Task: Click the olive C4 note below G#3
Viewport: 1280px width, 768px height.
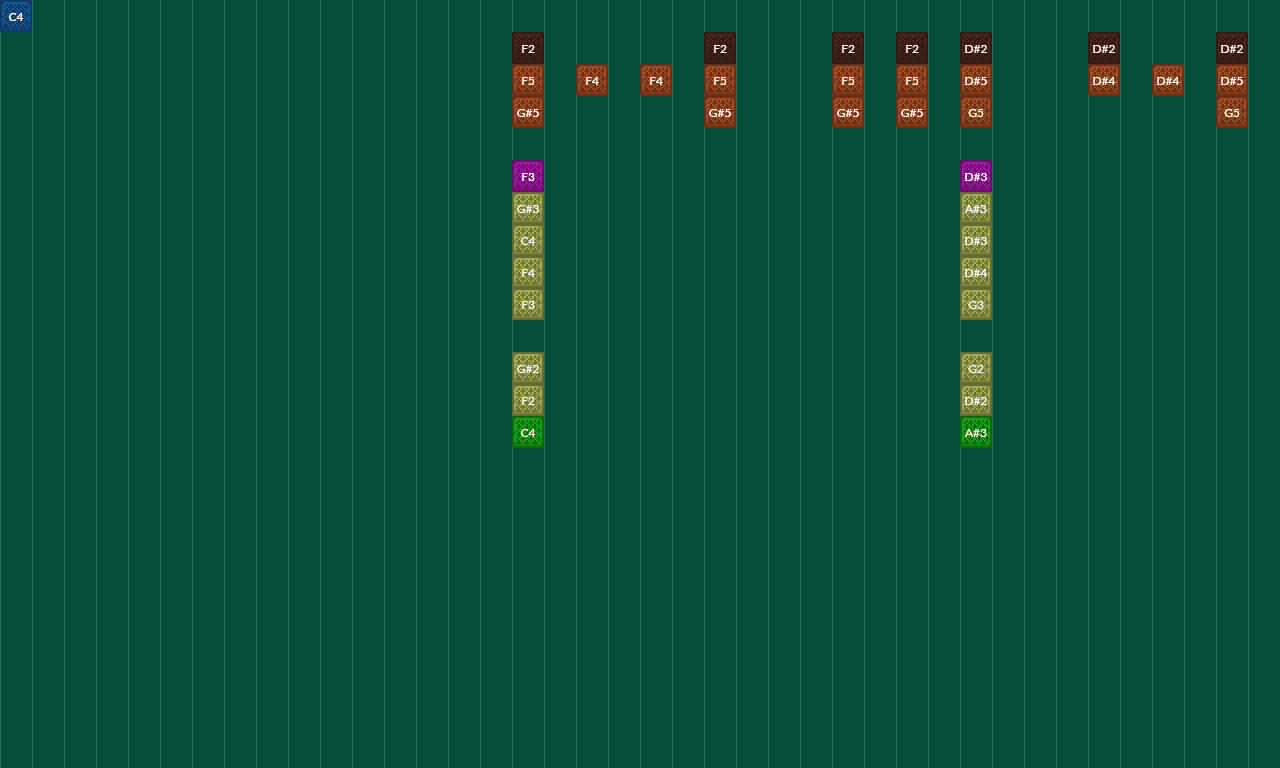Action: 528,241
